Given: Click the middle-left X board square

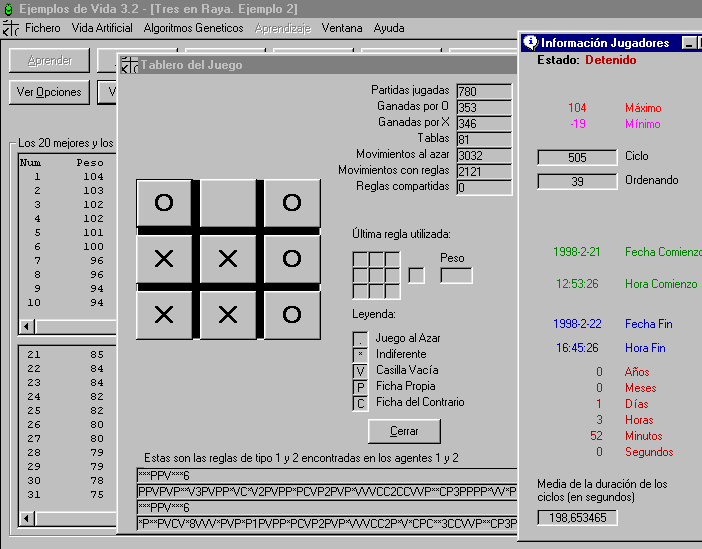Looking at the screenshot, I should pyautogui.click(x=164, y=259).
